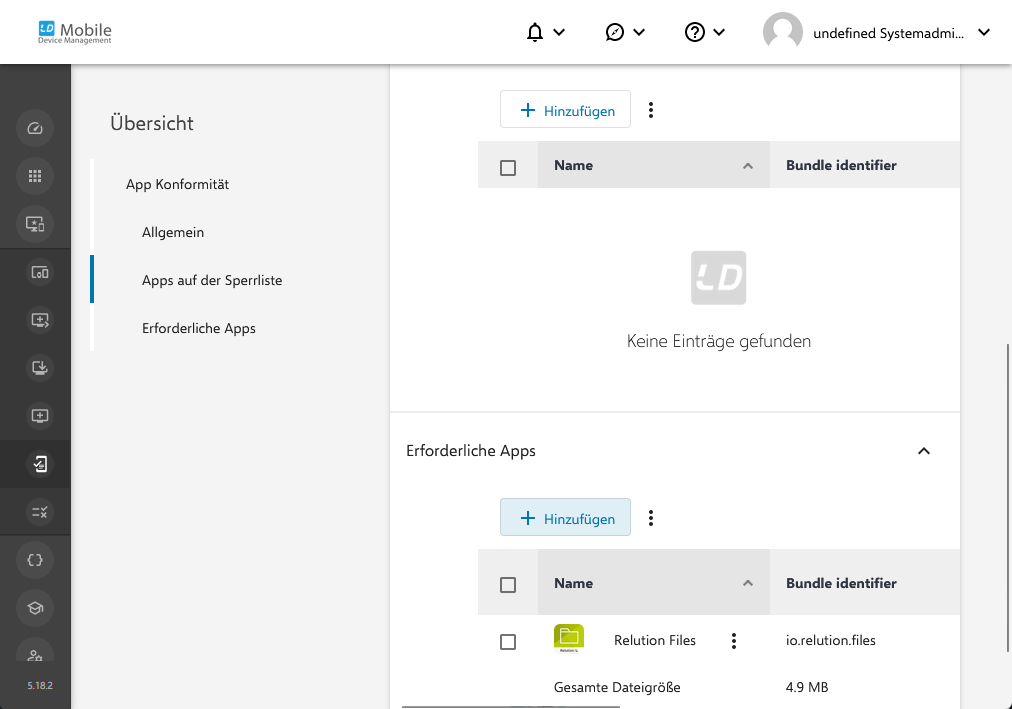Select the active compliance checklist sidebar icon
The width and height of the screenshot is (1012, 709).
click(x=39, y=464)
